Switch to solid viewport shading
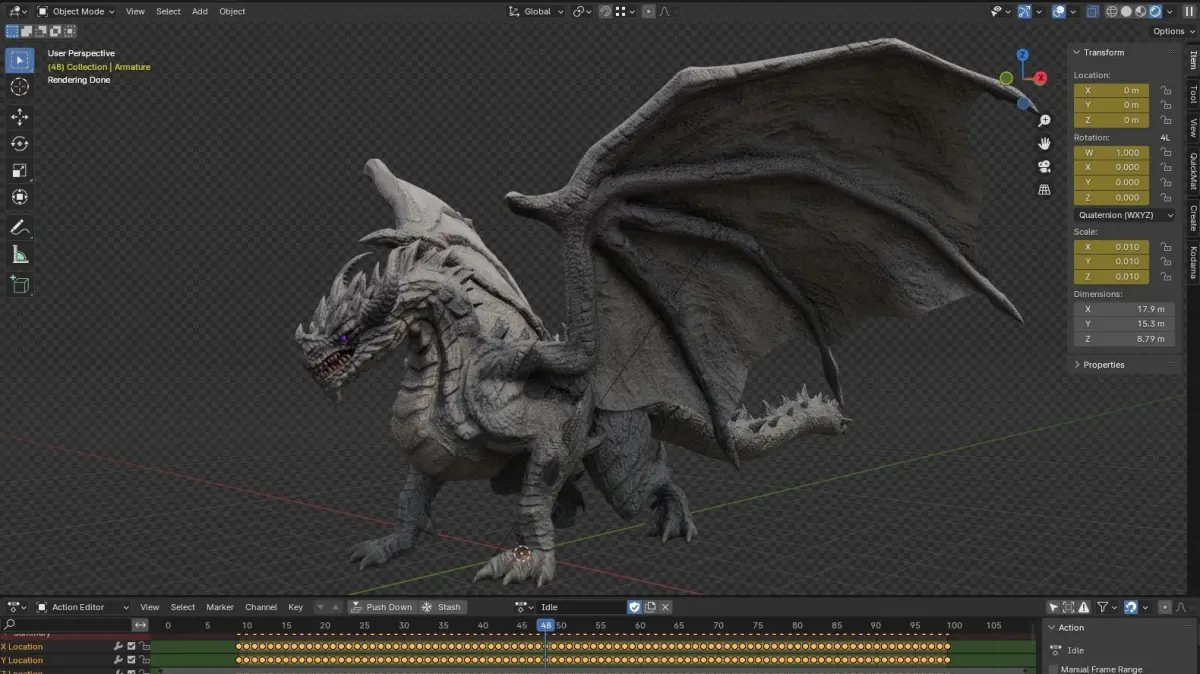 click(1126, 11)
